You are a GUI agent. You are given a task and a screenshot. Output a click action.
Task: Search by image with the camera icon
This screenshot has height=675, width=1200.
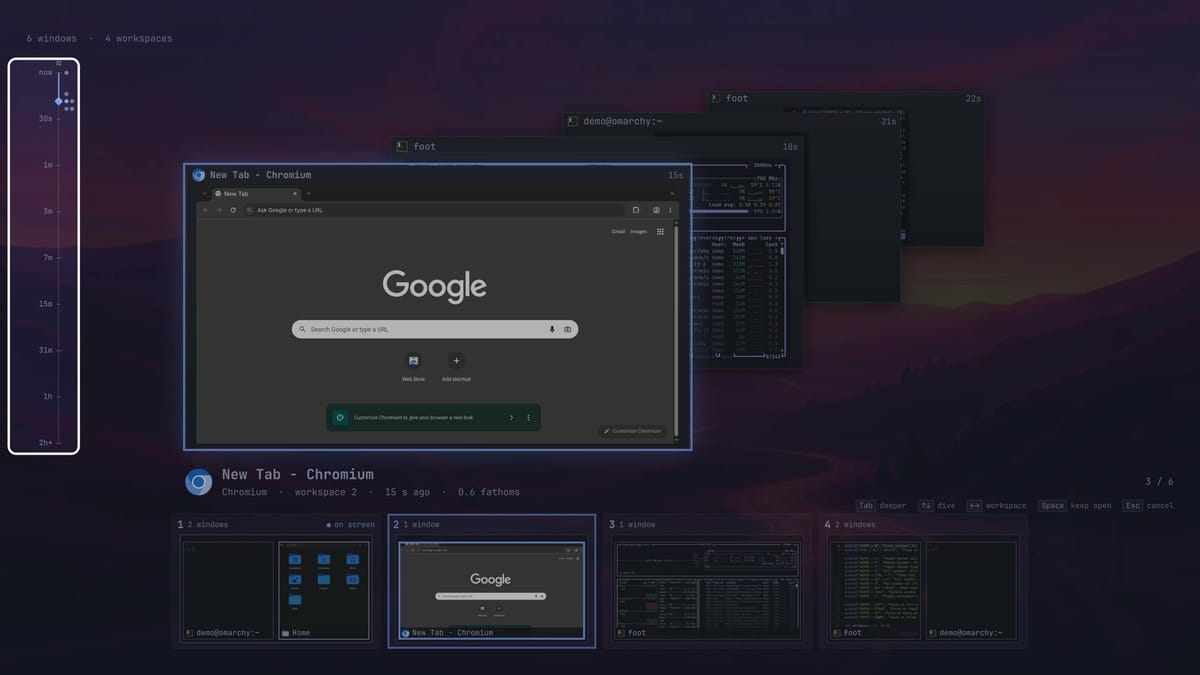pos(567,329)
